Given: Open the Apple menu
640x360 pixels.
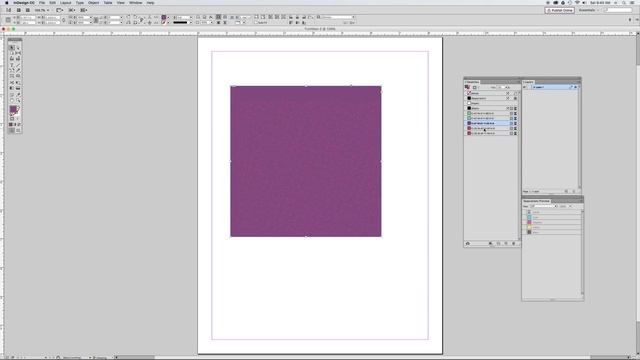Looking at the screenshot, I should pyautogui.click(x=7, y=2).
